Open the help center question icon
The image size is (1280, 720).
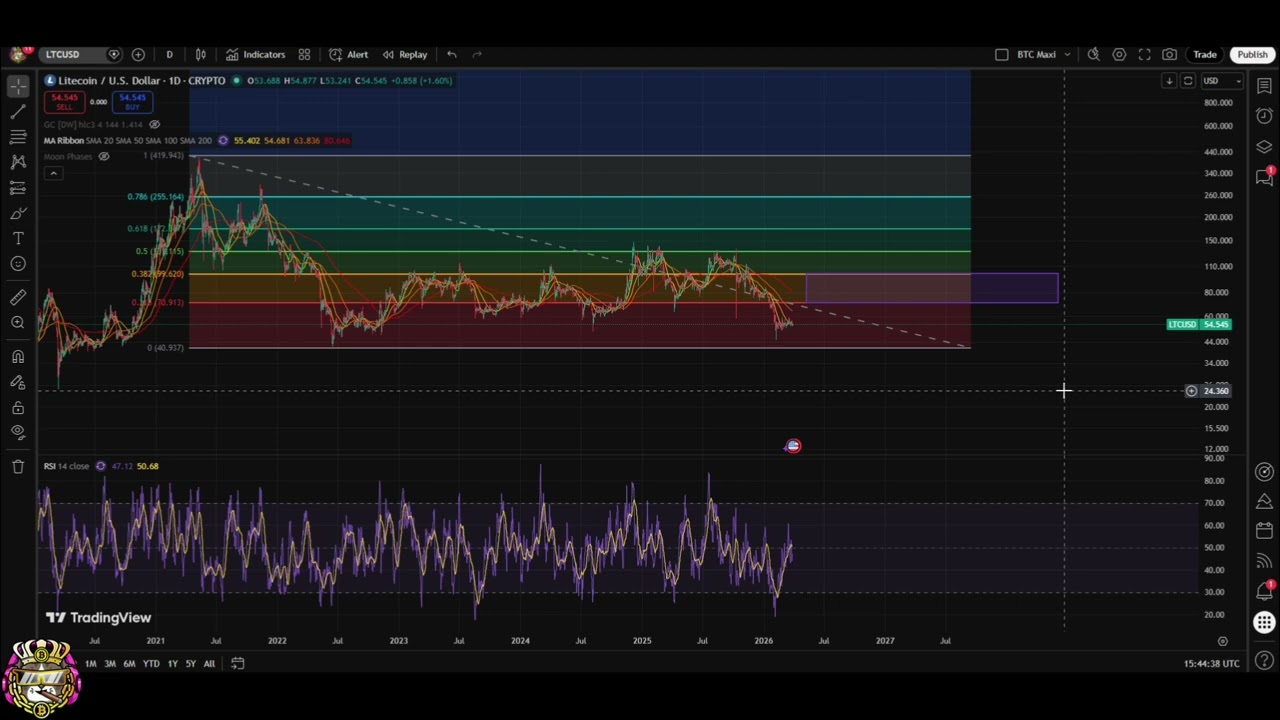tap(1264, 660)
